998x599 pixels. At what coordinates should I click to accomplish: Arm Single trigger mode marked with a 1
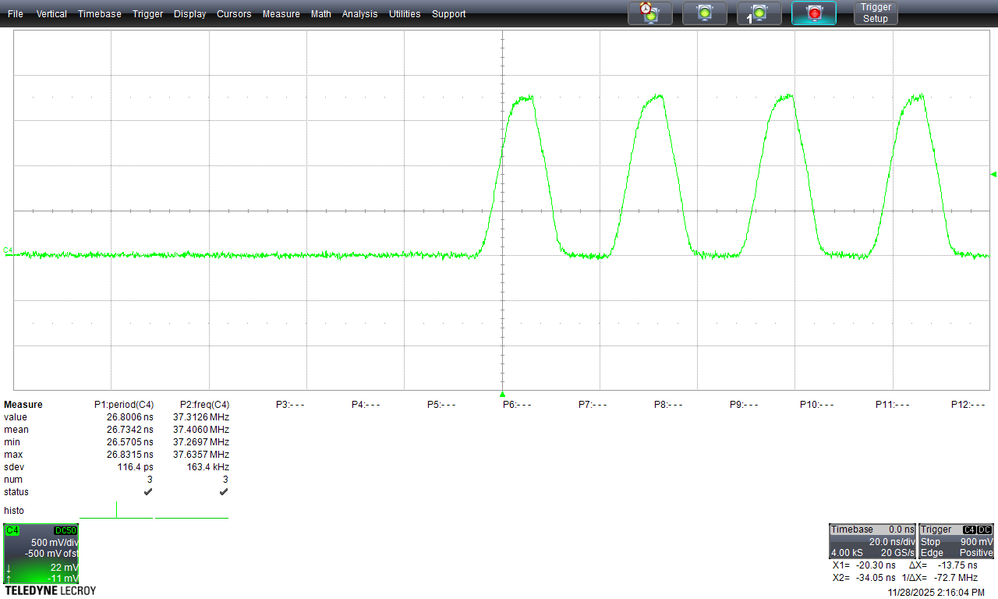(759, 13)
